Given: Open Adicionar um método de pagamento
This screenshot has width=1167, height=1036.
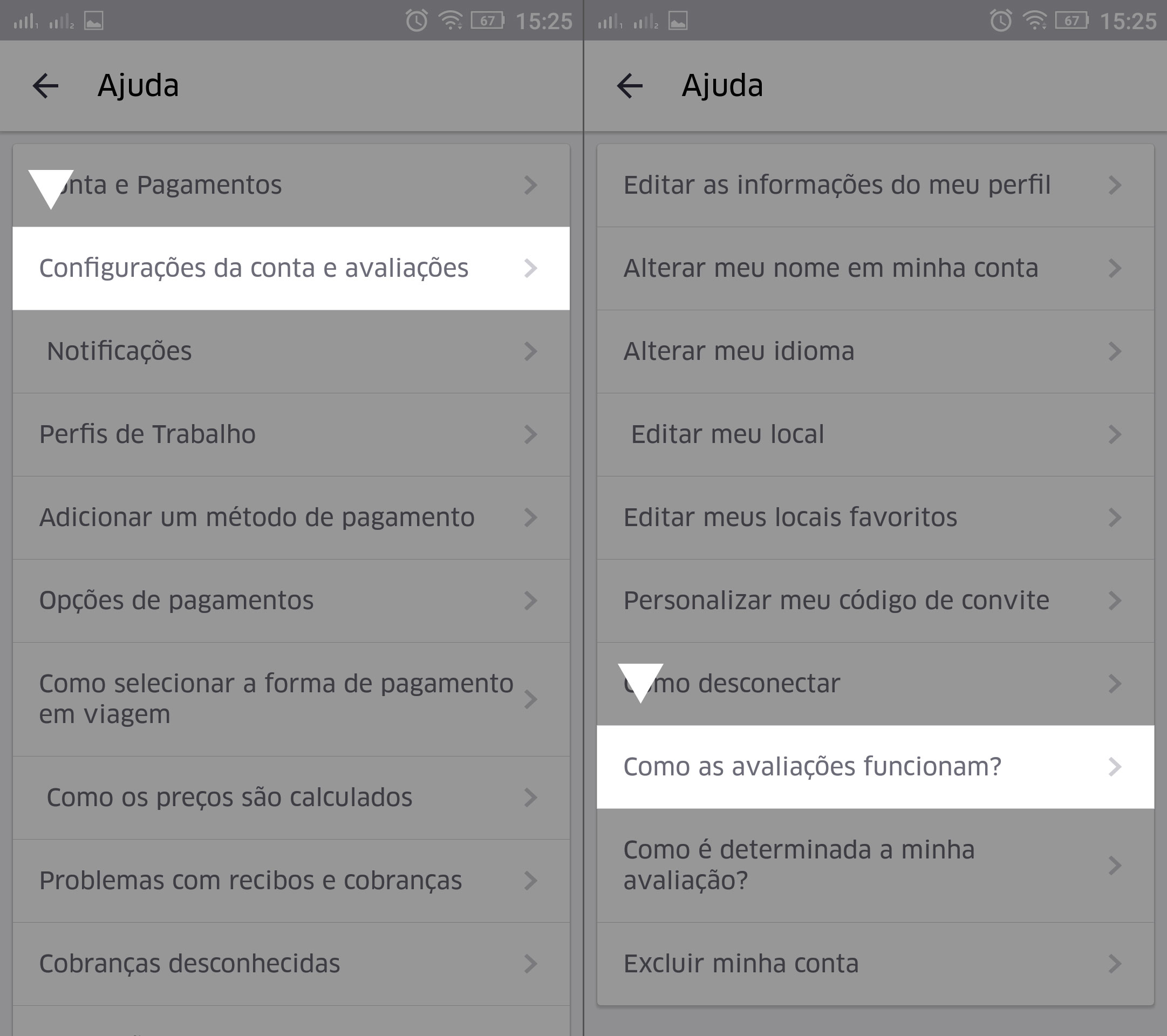Looking at the screenshot, I should click(x=257, y=517).
